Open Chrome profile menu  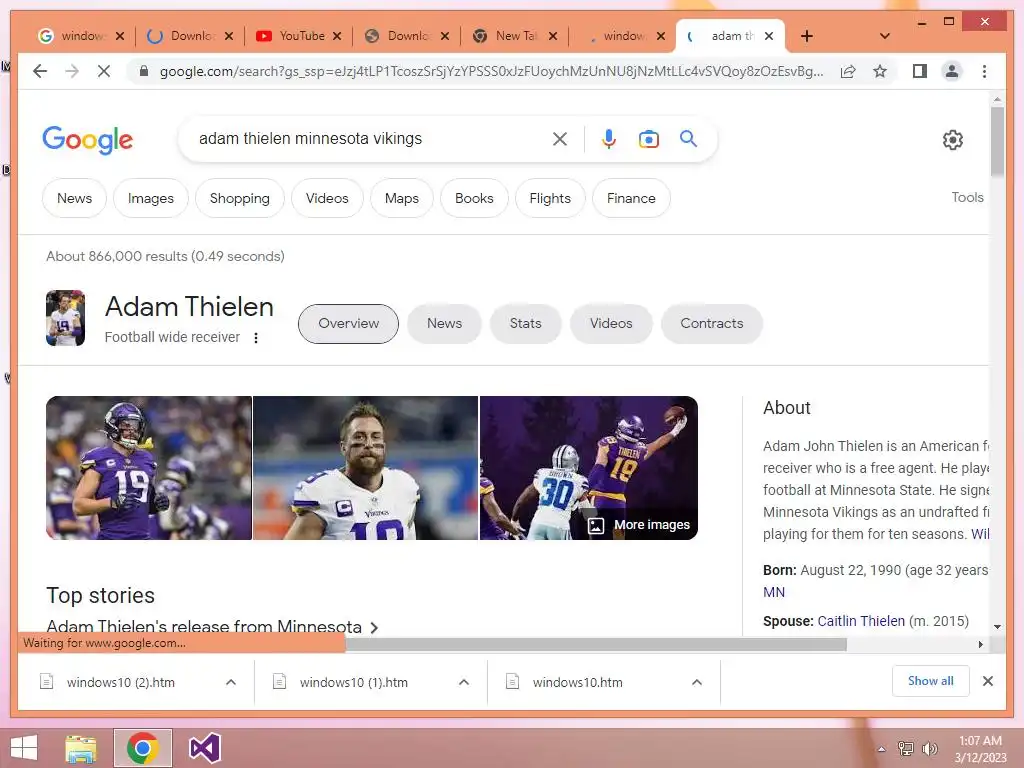click(952, 71)
